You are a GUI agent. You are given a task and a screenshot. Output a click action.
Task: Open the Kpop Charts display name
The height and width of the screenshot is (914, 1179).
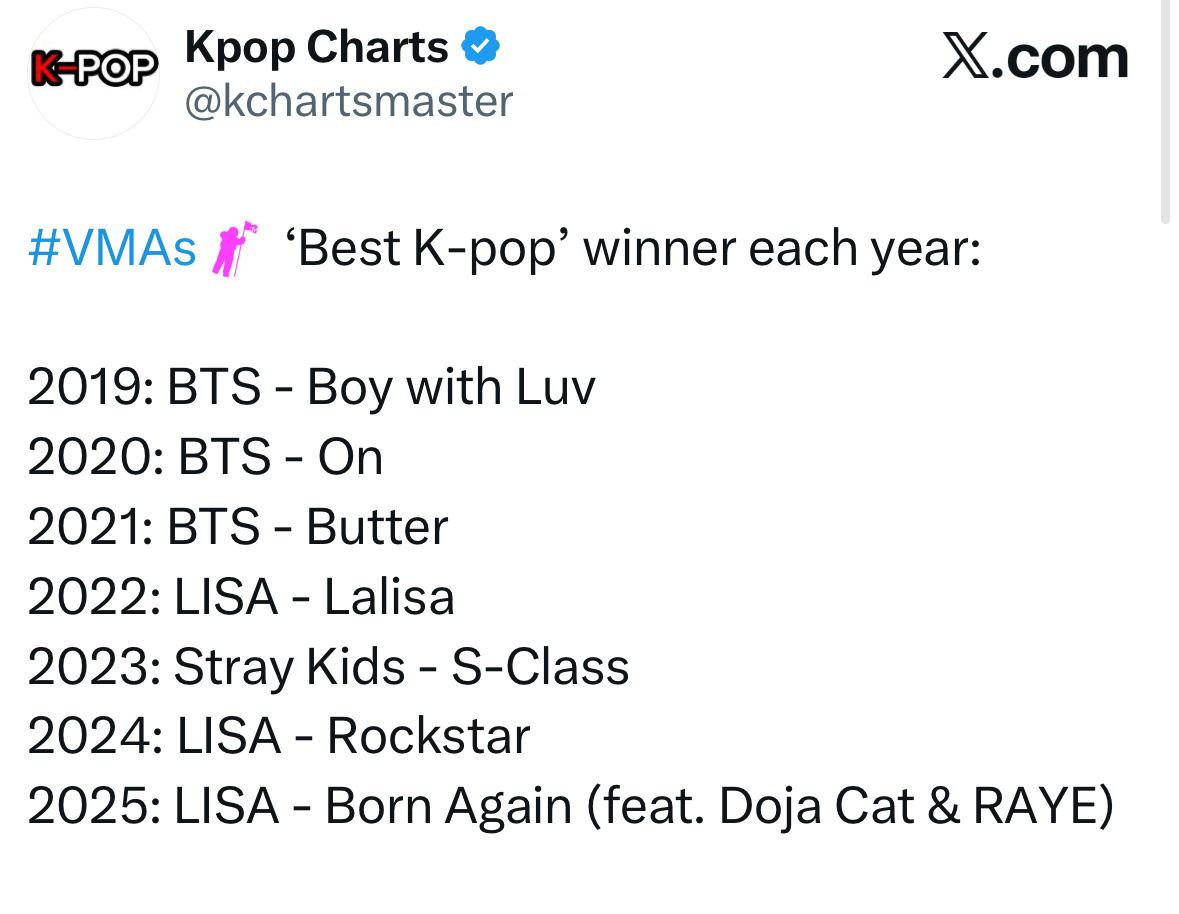pyautogui.click(x=317, y=47)
